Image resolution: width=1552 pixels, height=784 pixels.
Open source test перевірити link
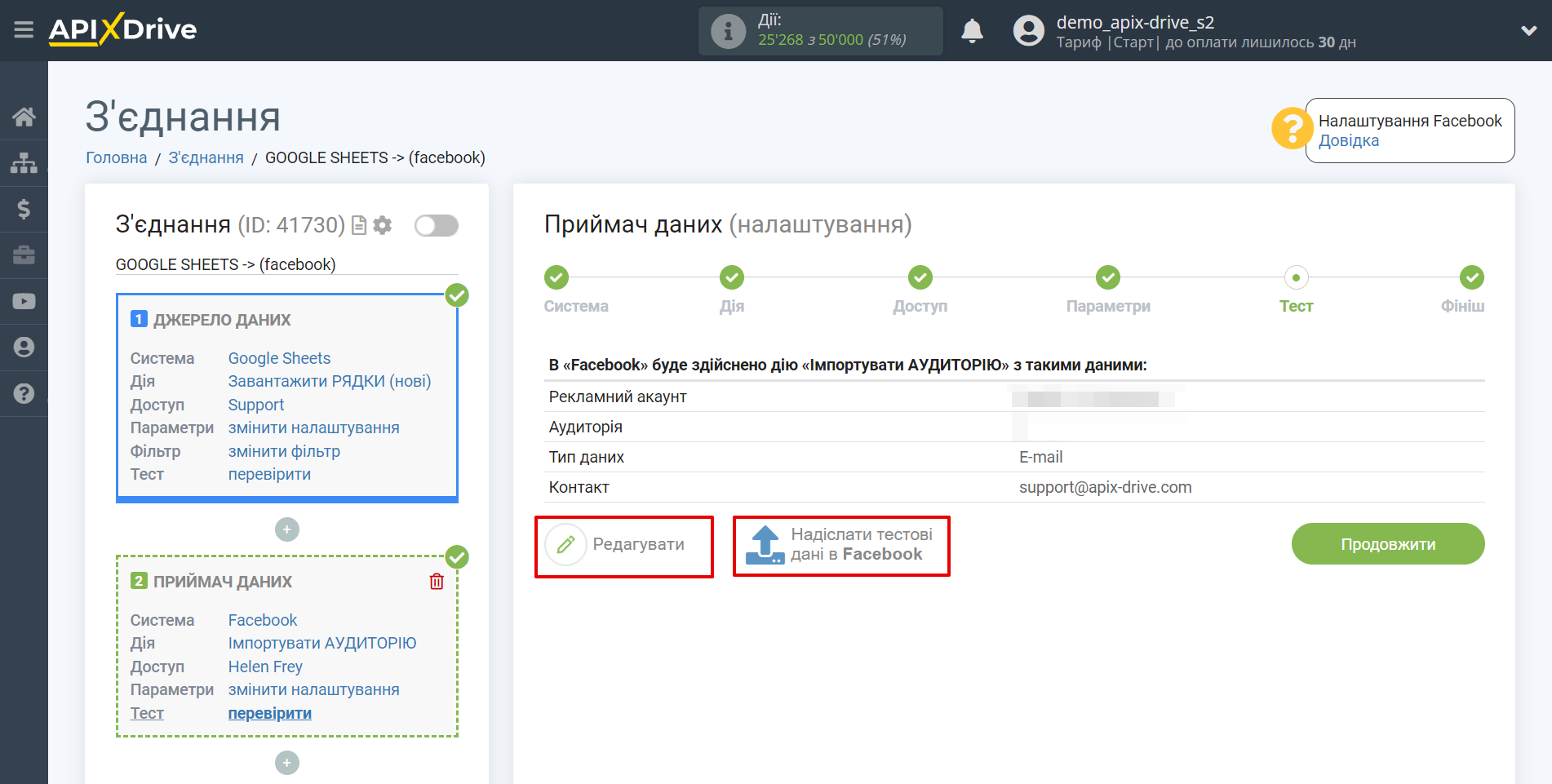(269, 474)
